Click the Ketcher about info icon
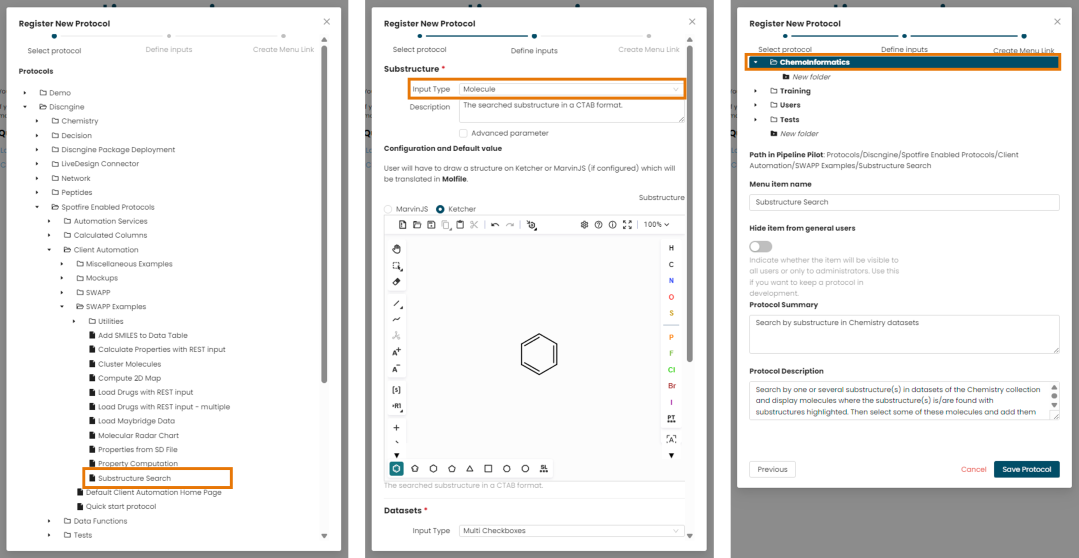The image size is (1079, 558). pos(612,224)
